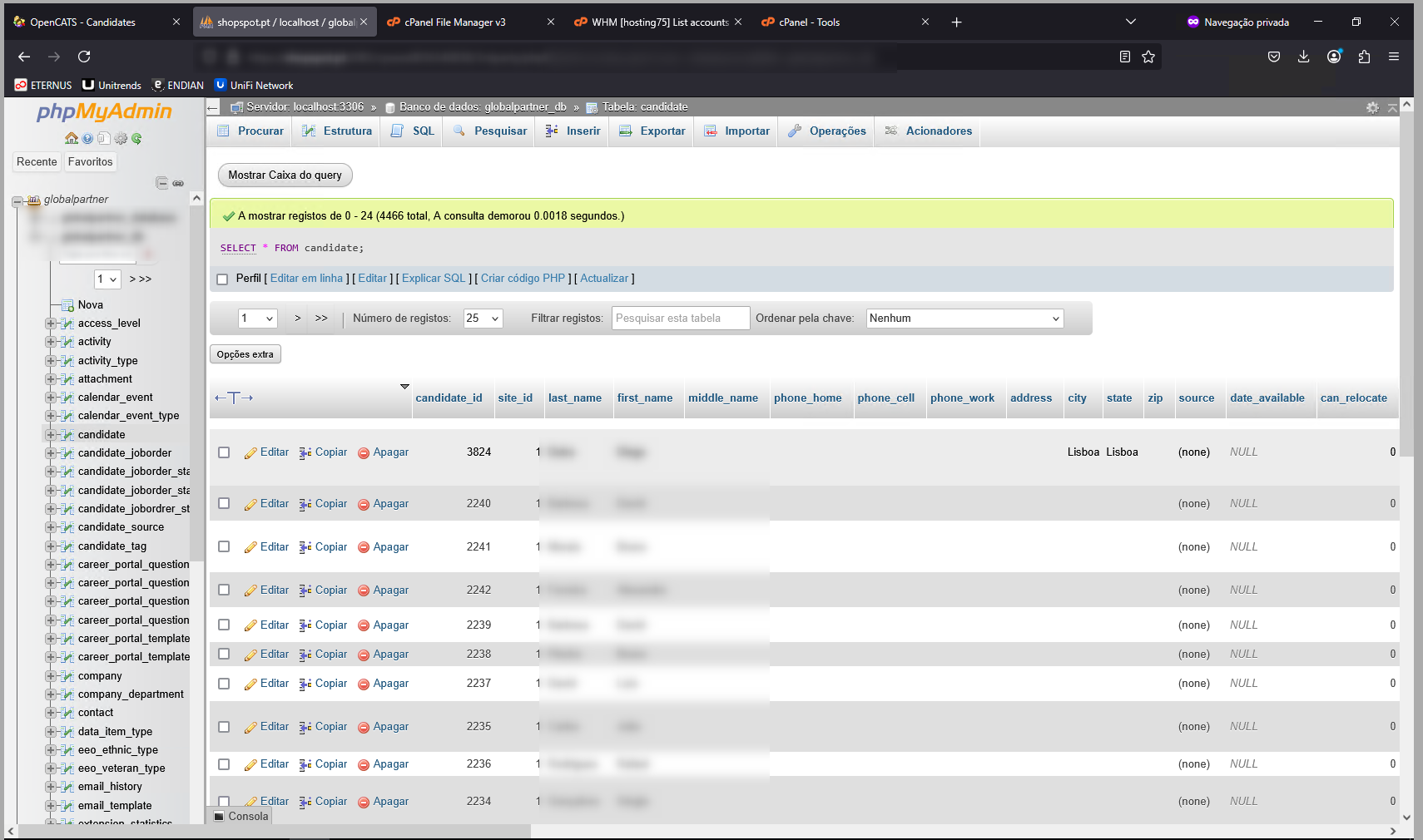The width and height of the screenshot is (1423, 840).
Task: Click the candidate table icon in tree
Action: [67, 435]
